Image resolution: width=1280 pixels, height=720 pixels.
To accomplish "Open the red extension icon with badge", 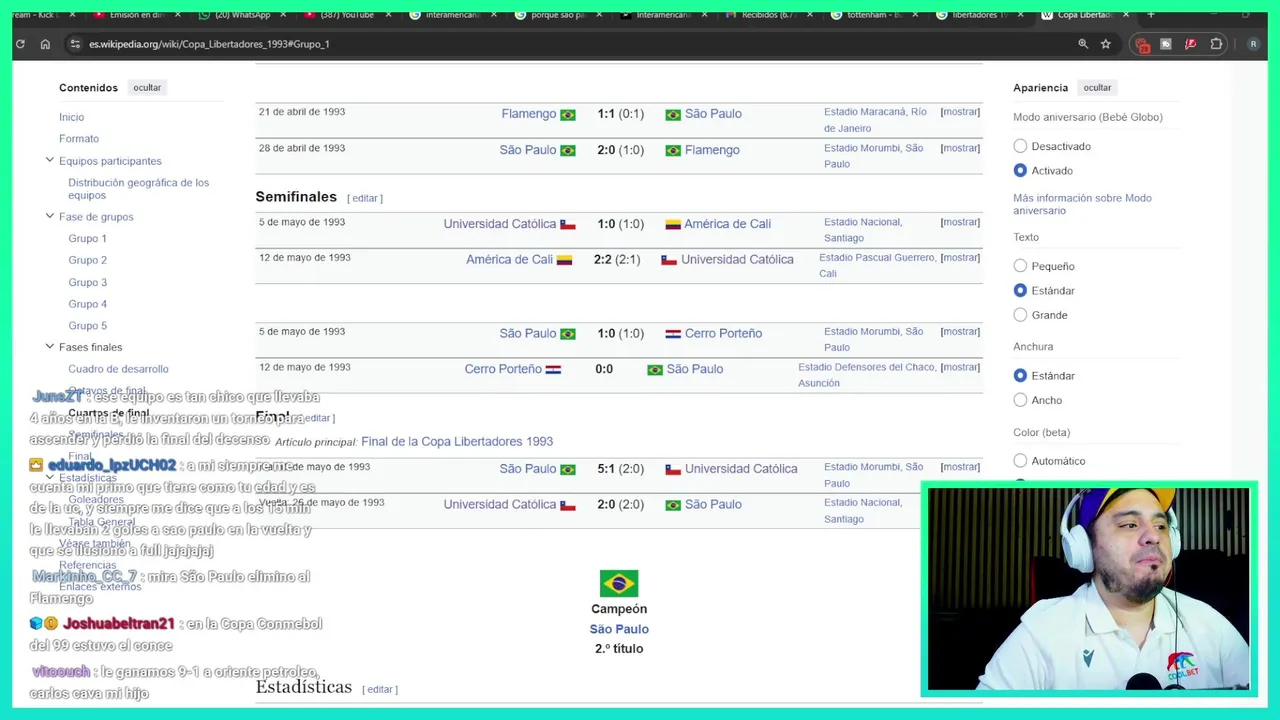I will 1142,44.
